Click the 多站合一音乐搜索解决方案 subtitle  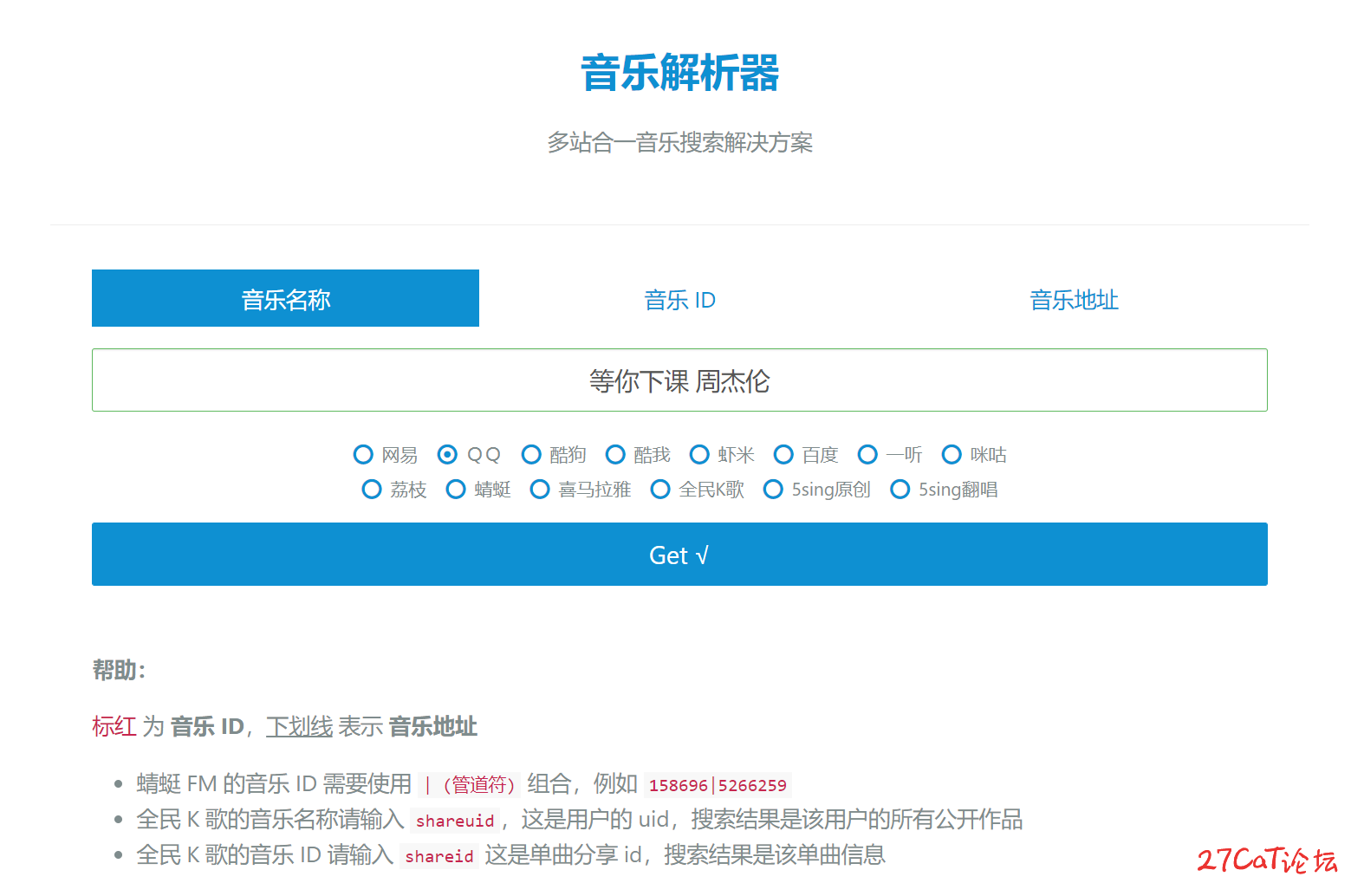coord(679,142)
